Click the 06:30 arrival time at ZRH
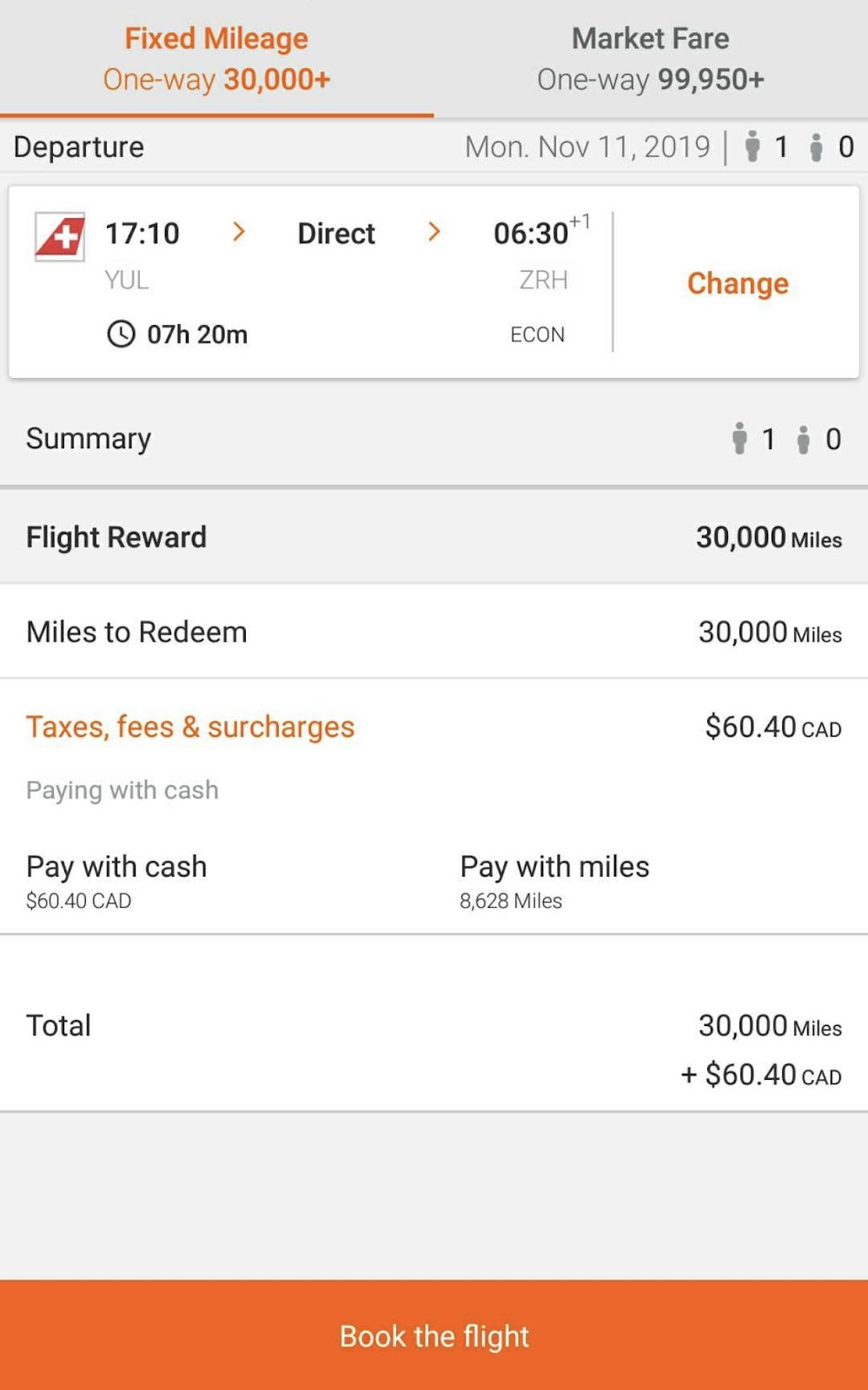This screenshot has width=868, height=1390. point(531,234)
